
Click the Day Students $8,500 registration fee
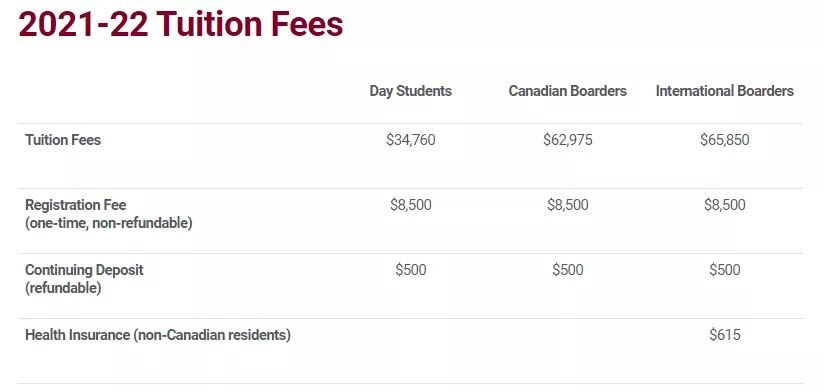point(410,205)
